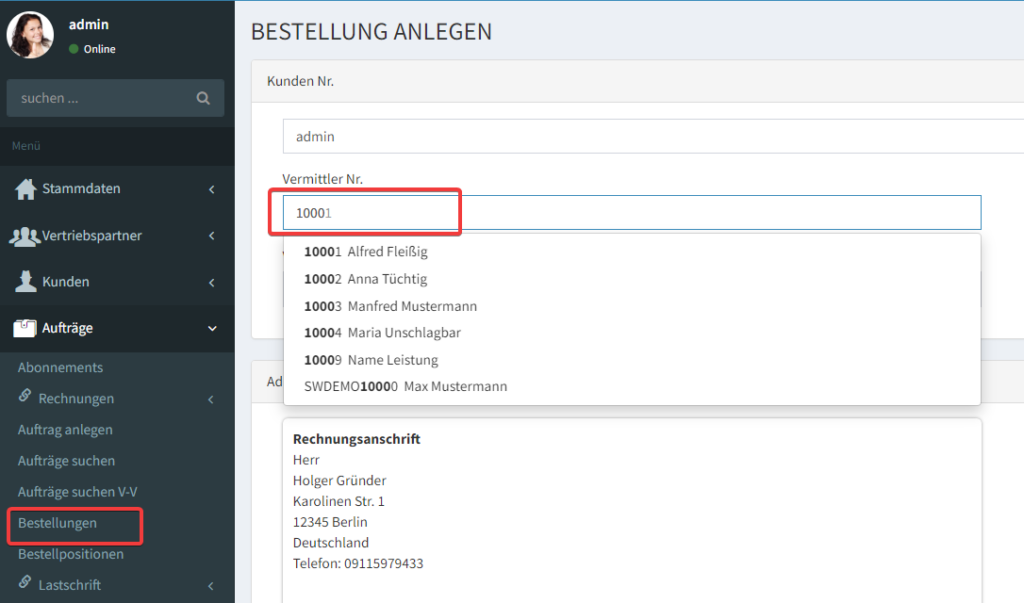Pick SWDEMO10000 Max Mustermann suggestion

click(x=405, y=386)
